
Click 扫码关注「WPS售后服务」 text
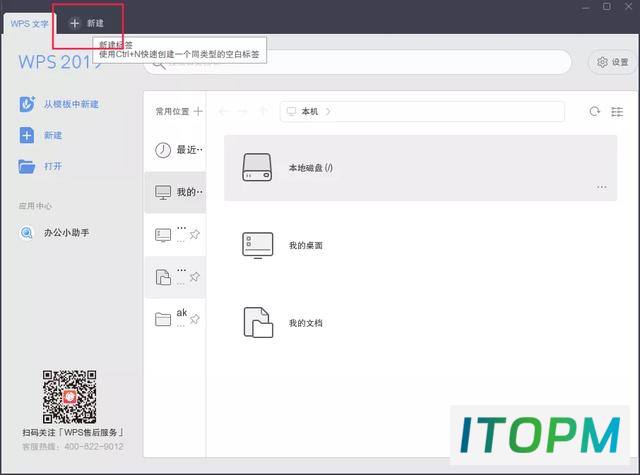(73, 433)
